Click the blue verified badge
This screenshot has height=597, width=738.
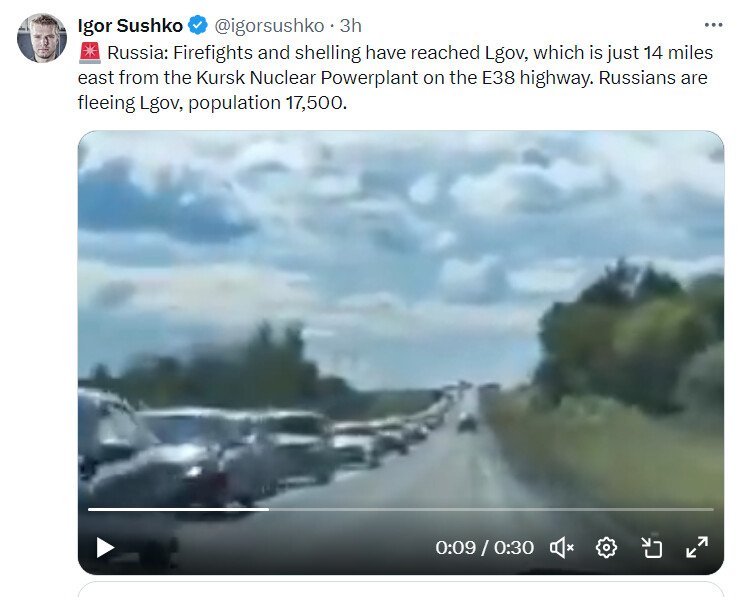pos(199,26)
